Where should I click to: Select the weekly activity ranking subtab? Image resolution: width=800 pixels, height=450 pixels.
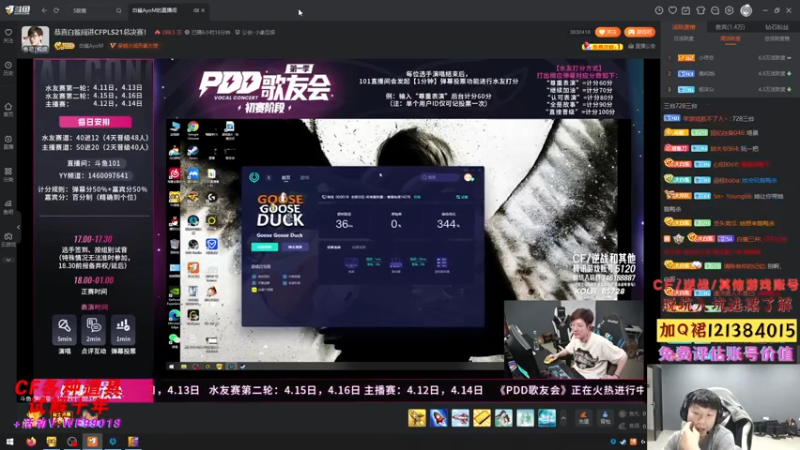point(730,39)
